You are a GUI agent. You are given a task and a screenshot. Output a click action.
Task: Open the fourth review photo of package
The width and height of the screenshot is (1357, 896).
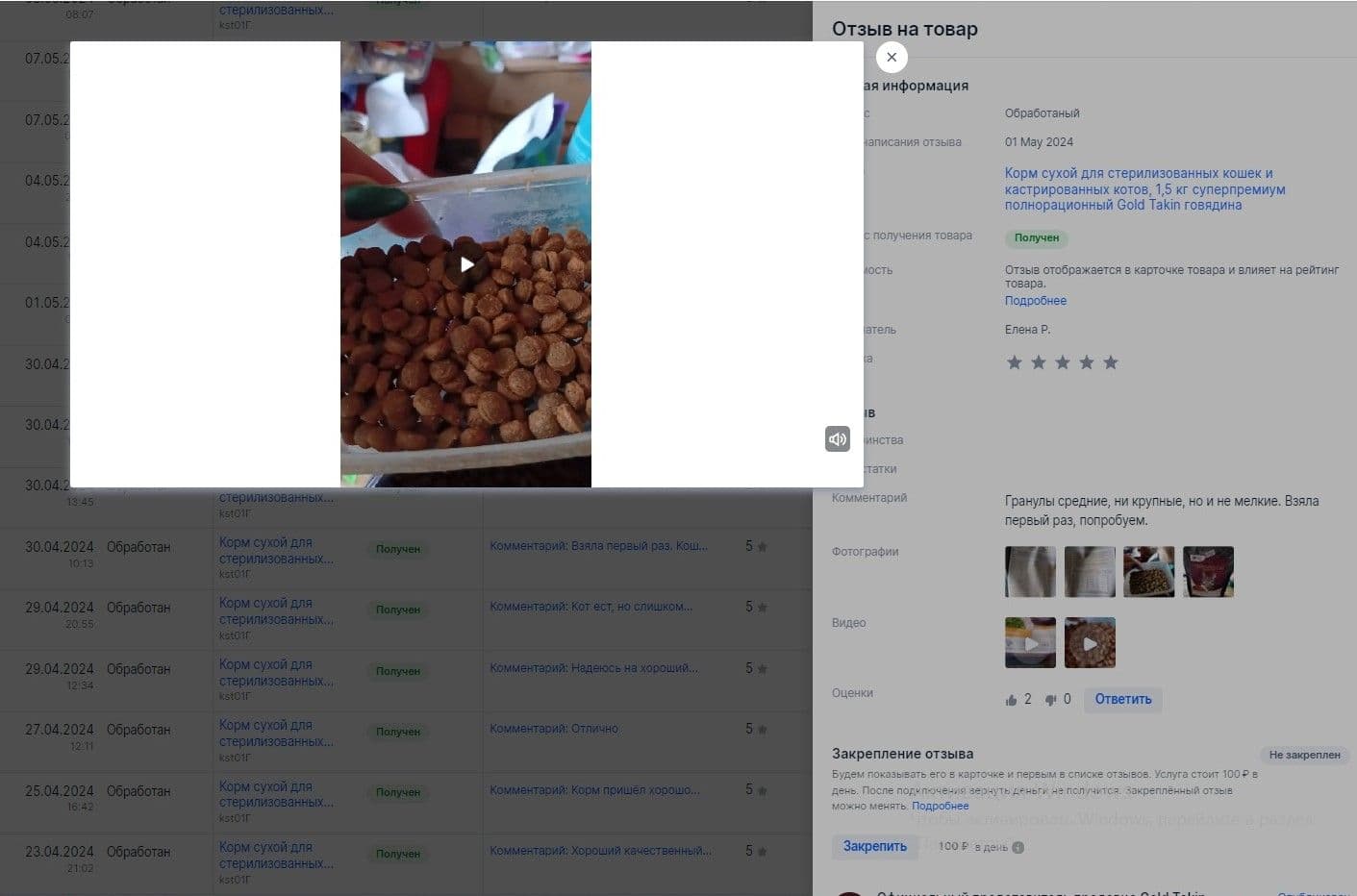[x=1208, y=572]
